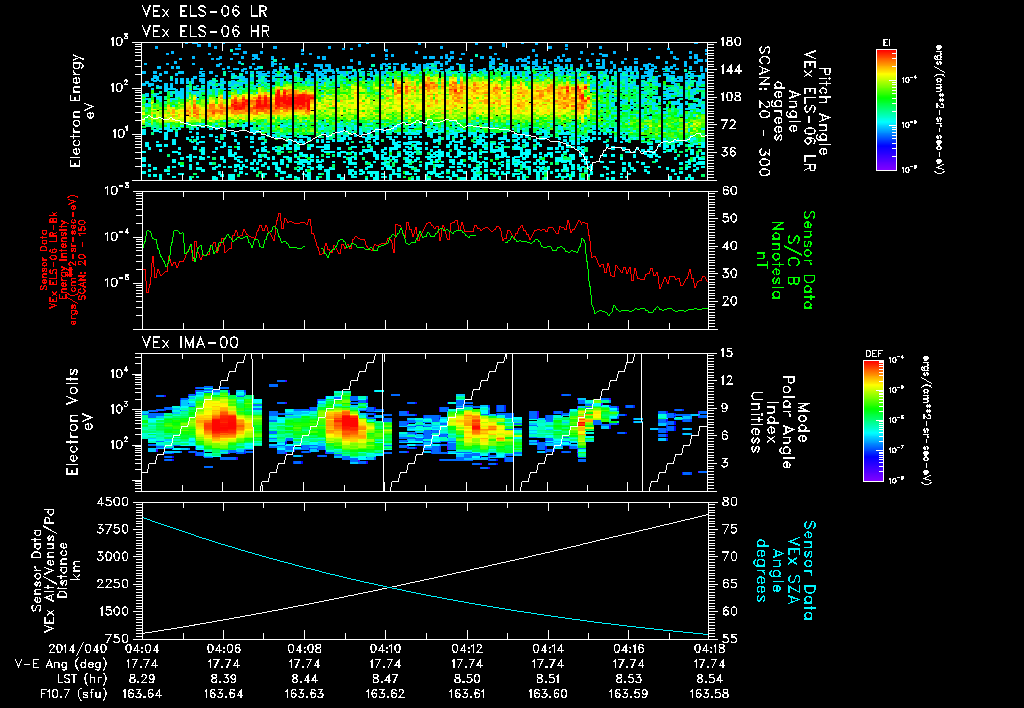
Task: Click the EI rainbow color bar
Action: coord(886,109)
